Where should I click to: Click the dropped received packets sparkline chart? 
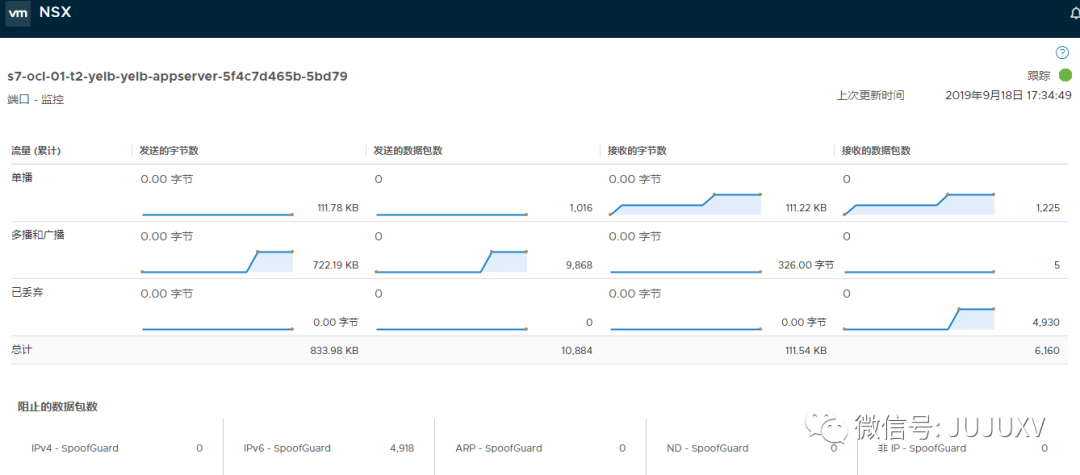920,319
